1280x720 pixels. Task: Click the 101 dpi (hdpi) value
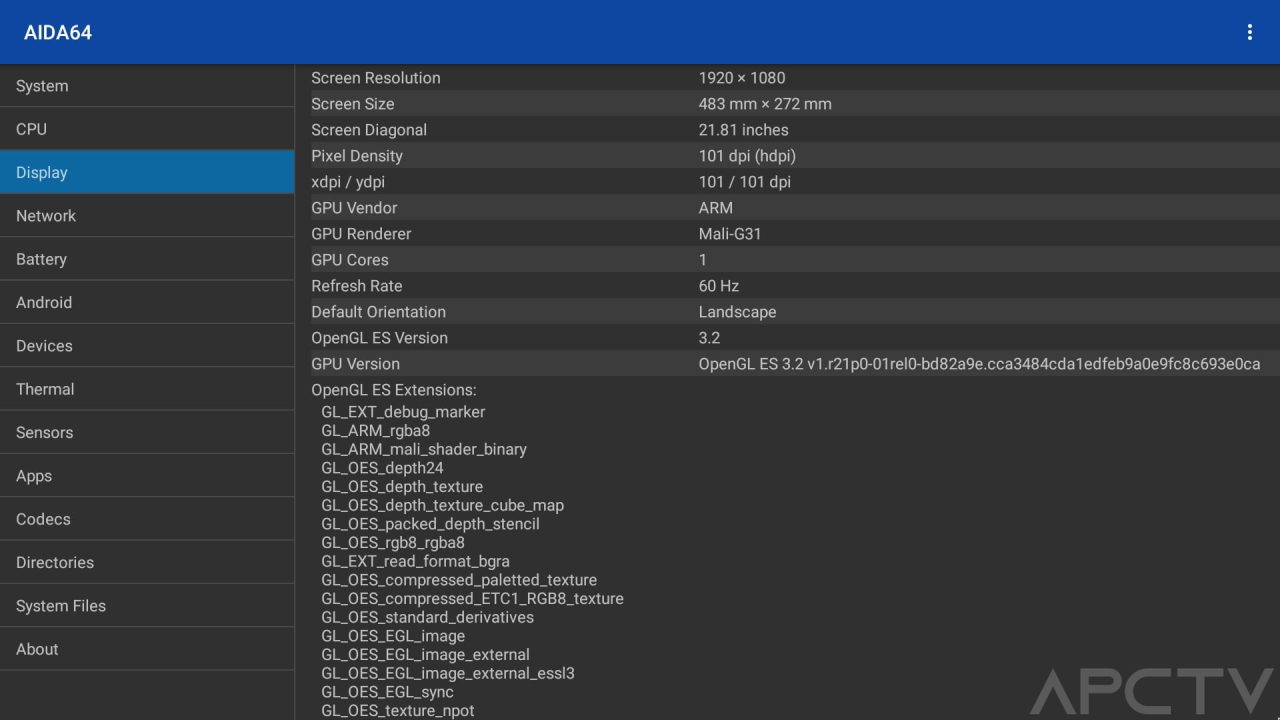coord(748,156)
